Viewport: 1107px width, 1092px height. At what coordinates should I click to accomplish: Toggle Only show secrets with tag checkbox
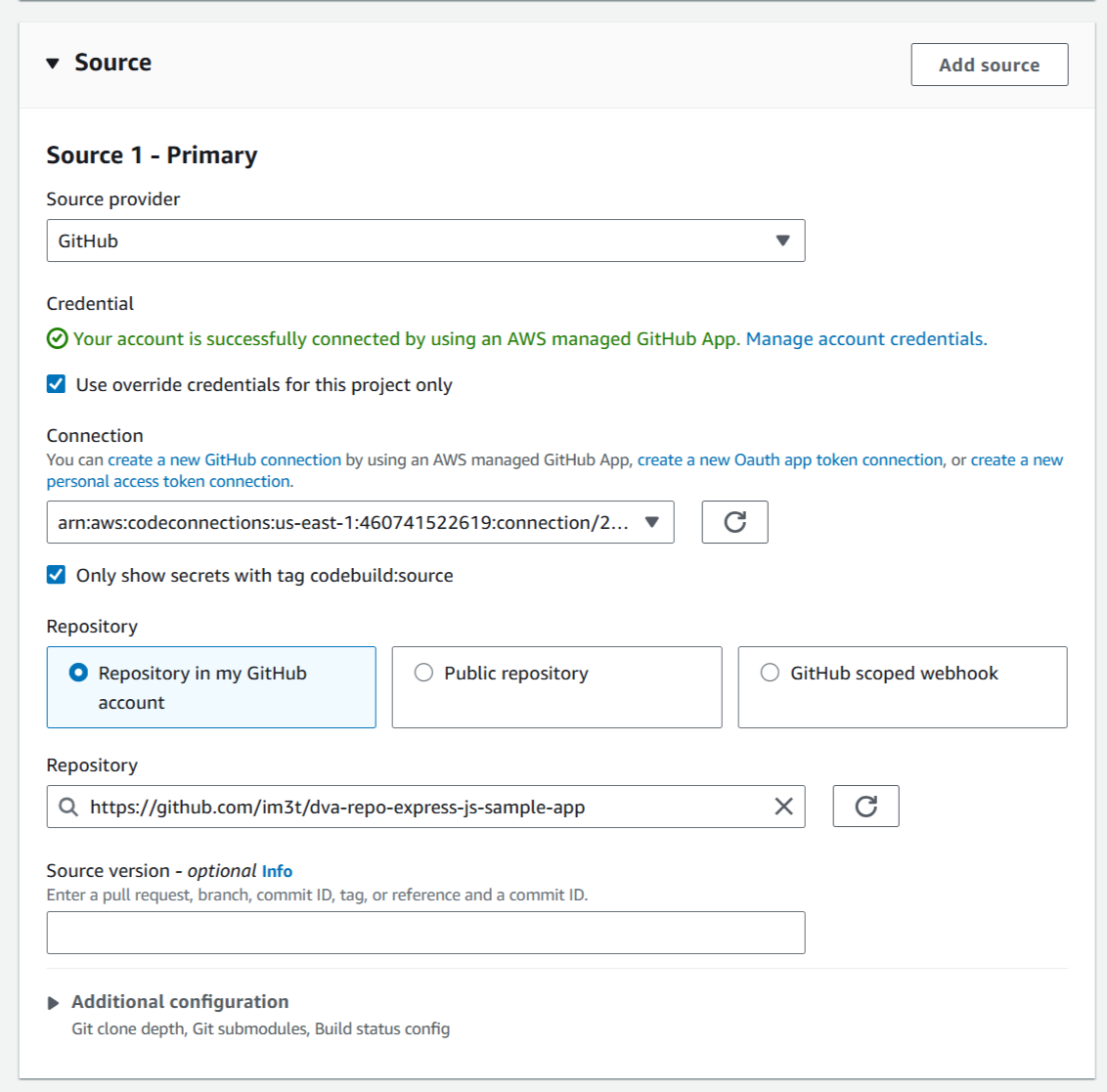pyautogui.click(x=57, y=575)
